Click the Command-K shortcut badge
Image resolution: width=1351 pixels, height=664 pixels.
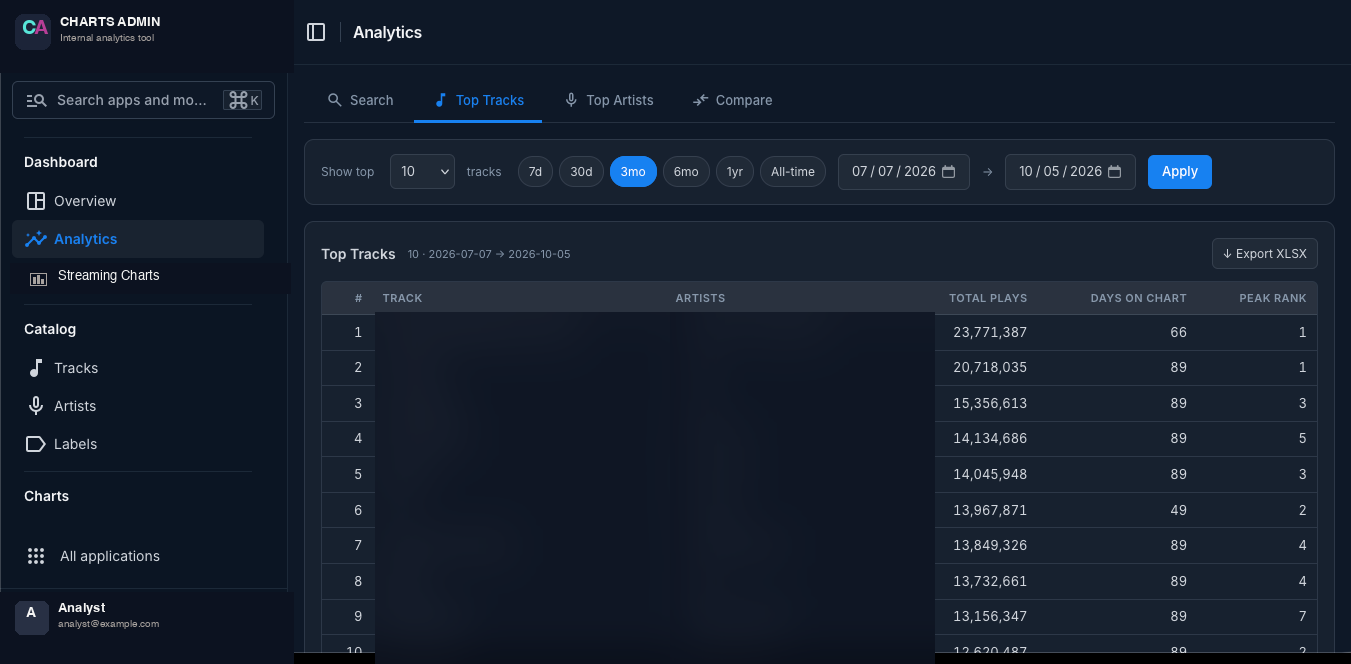click(x=244, y=100)
